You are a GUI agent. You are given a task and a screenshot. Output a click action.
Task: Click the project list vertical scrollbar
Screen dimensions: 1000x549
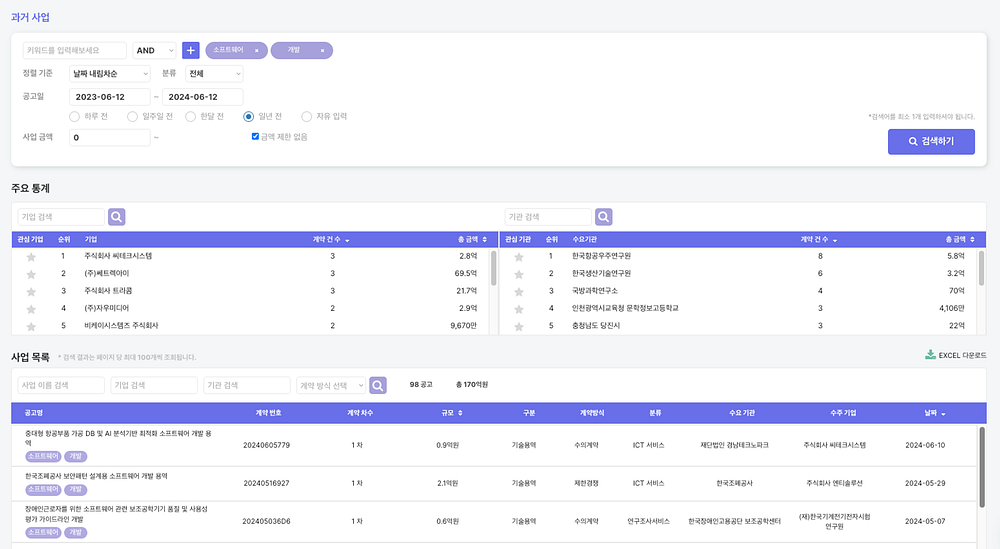[982, 467]
